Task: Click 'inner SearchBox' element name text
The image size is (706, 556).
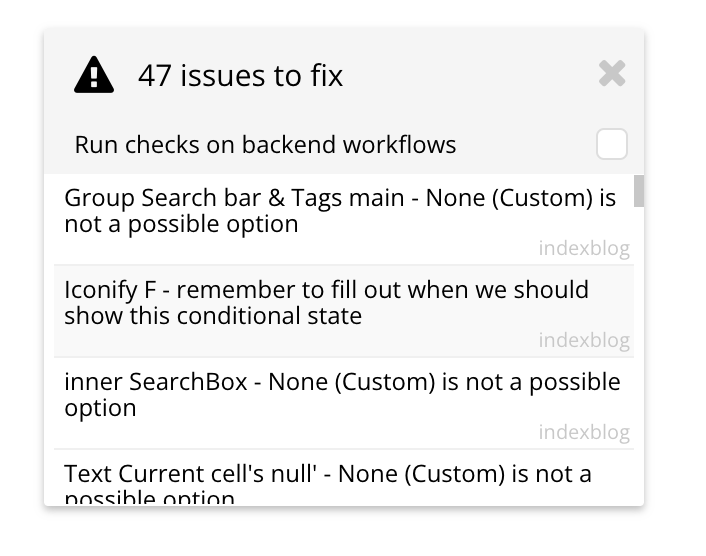Action: pyautogui.click(x=156, y=382)
